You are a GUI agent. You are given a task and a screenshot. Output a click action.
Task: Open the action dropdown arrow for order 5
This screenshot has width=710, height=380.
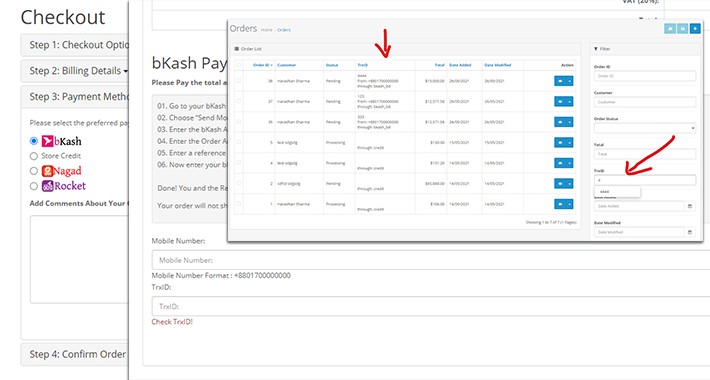pos(570,142)
